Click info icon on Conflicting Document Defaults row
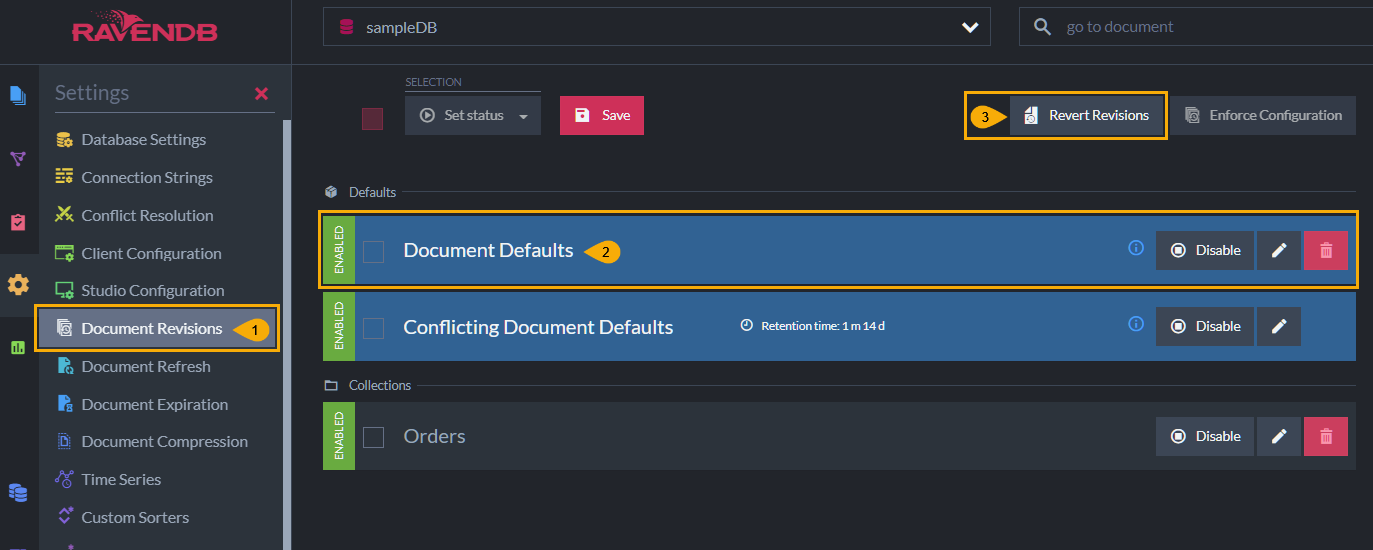1373x550 pixels. tap(1136, 324)
